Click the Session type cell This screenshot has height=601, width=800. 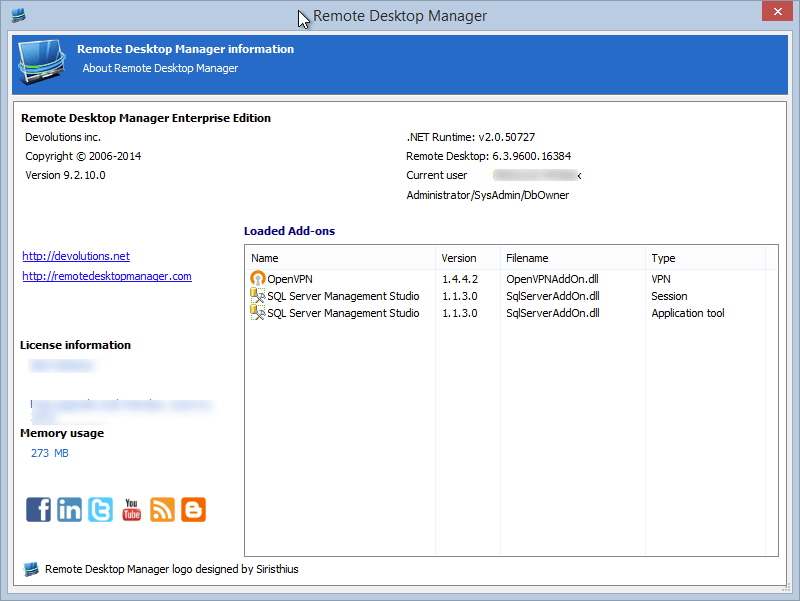pos(669,296)
